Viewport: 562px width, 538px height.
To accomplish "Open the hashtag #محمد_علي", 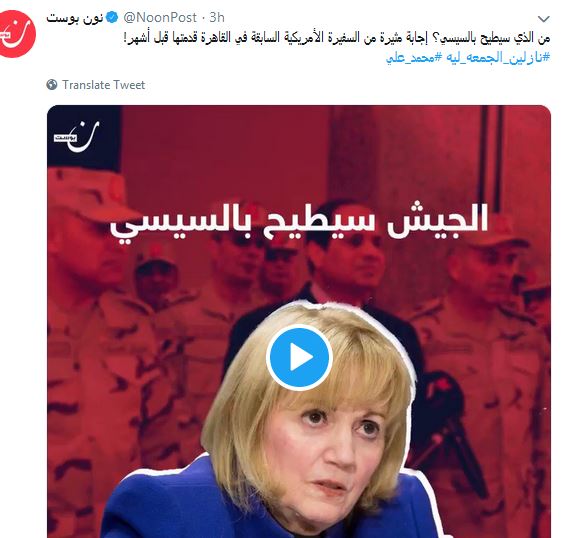I will coord(414,57).
